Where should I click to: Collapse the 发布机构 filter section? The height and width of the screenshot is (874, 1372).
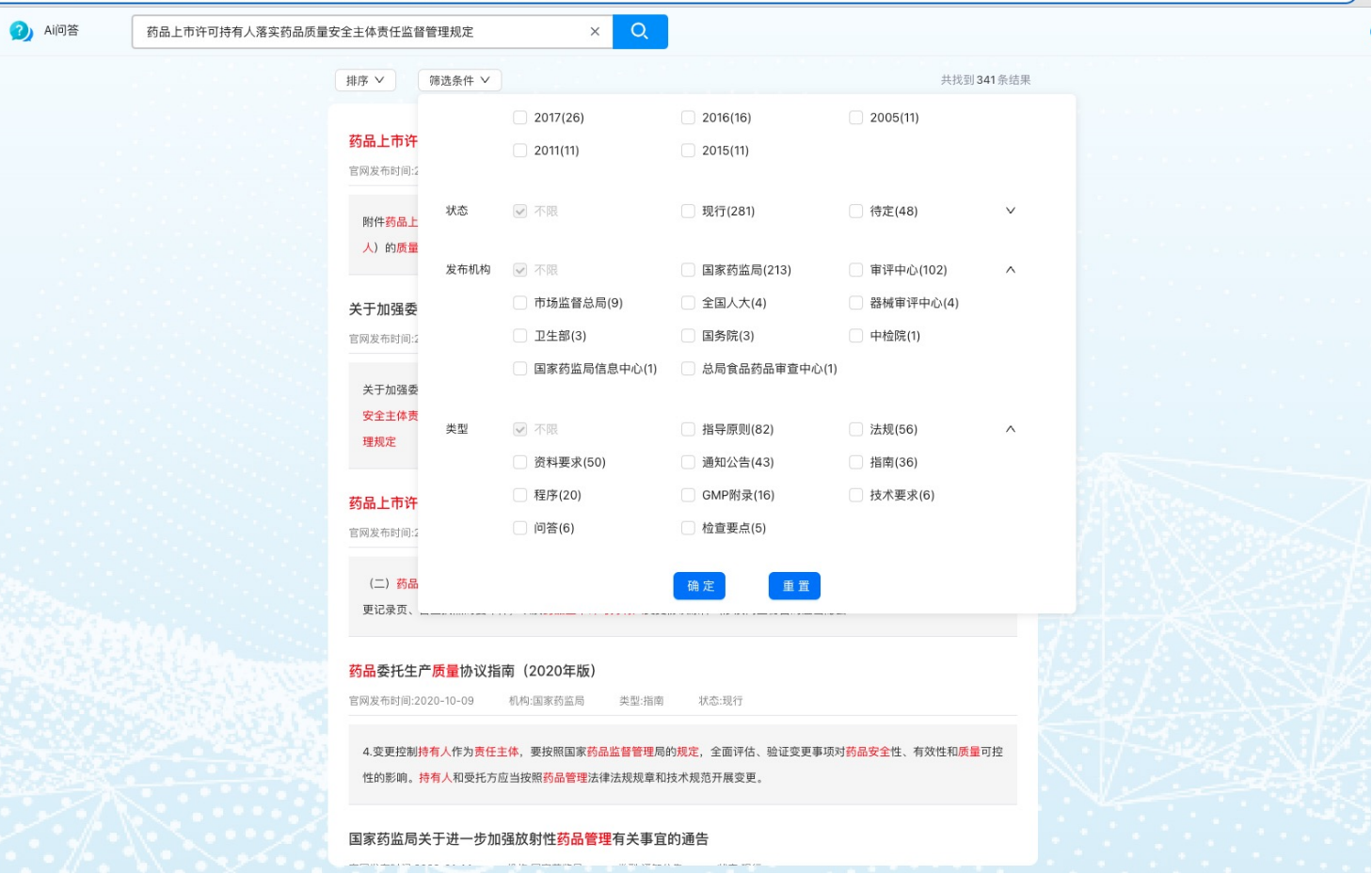[x=1011, y=270]
